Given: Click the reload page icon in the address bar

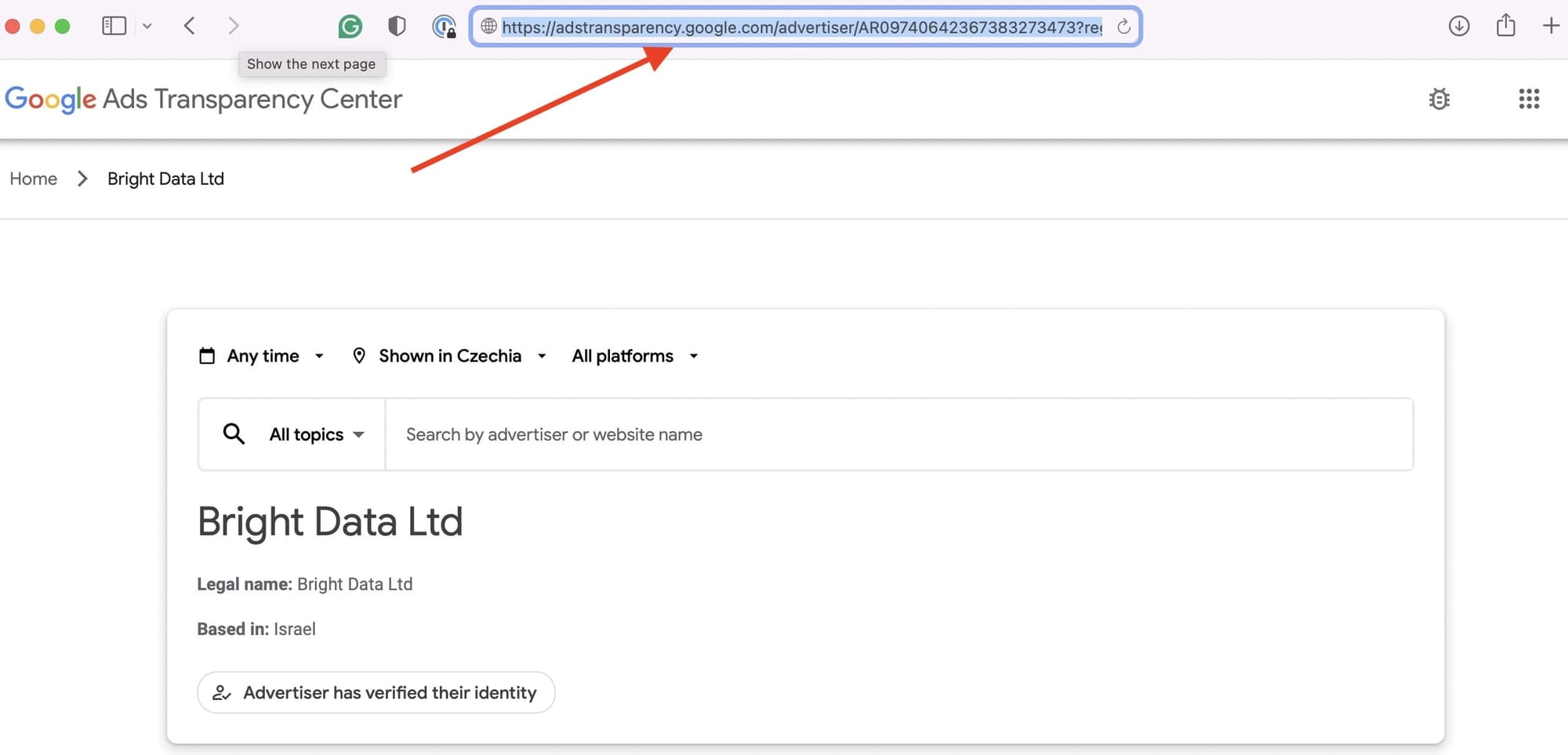Looking at the screenshot, I should pos(1124,26).
